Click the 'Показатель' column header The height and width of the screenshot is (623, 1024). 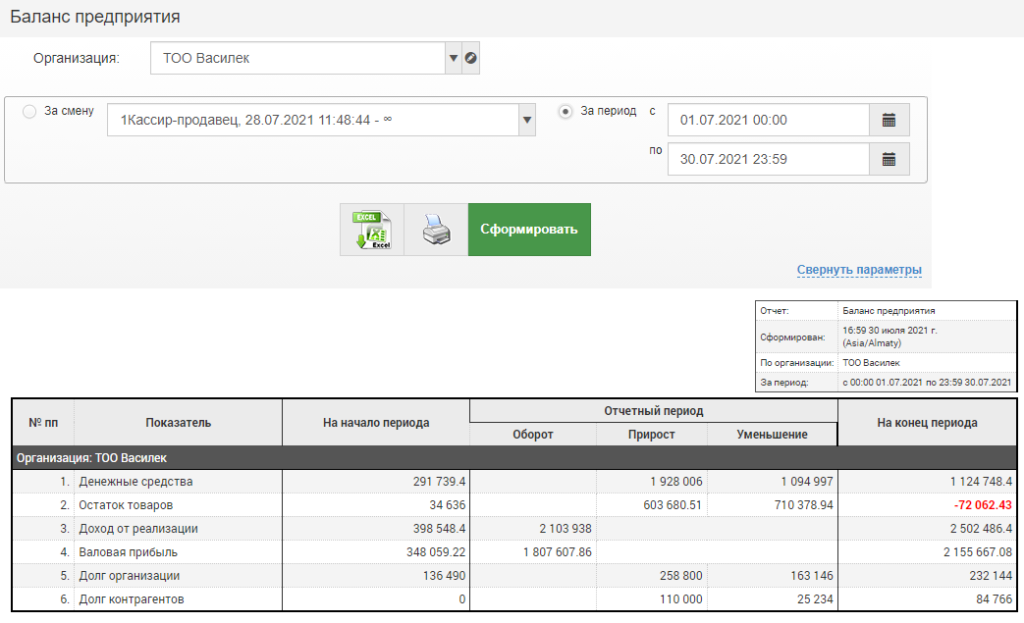[178, 423]
